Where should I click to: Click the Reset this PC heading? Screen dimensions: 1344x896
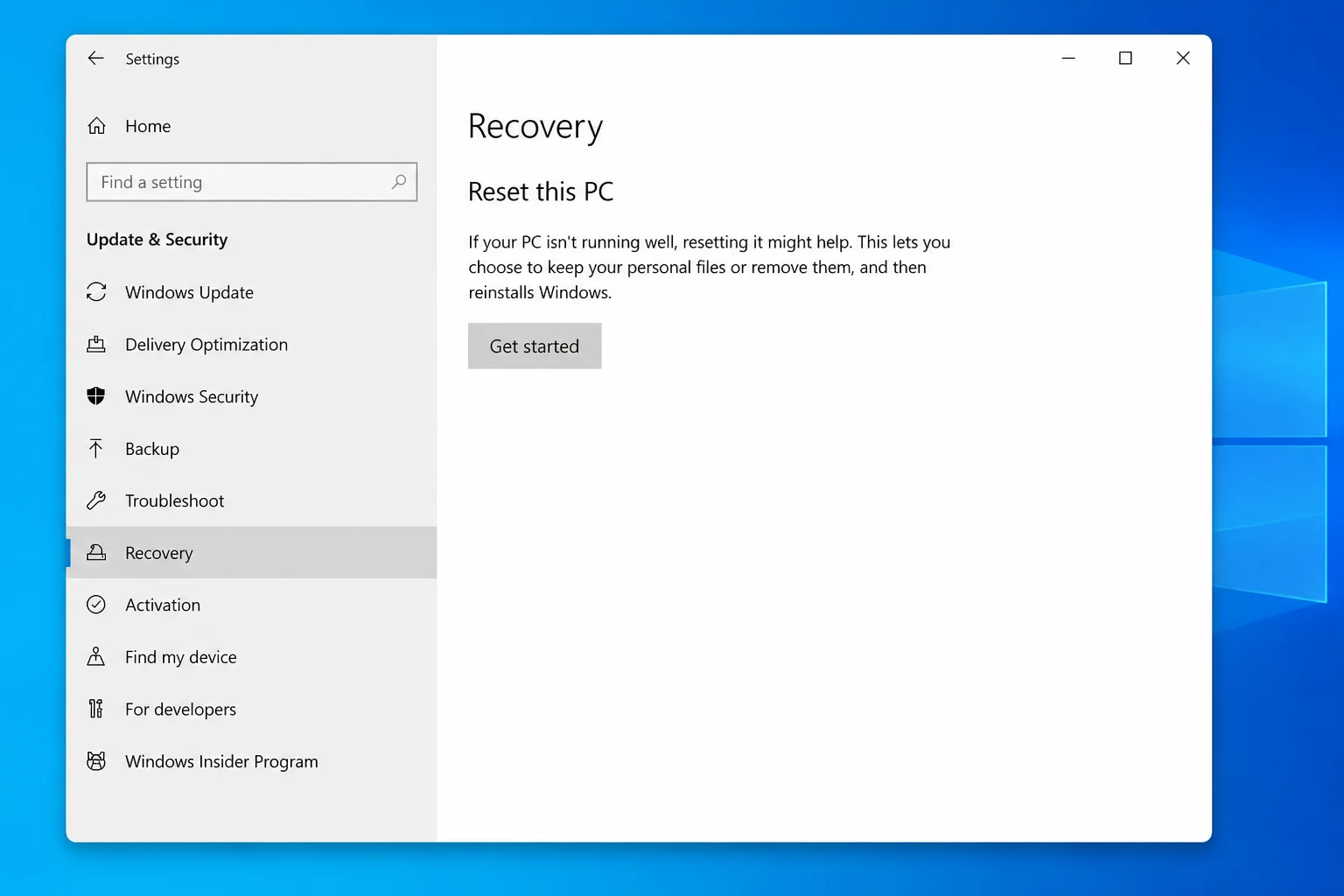541,192
